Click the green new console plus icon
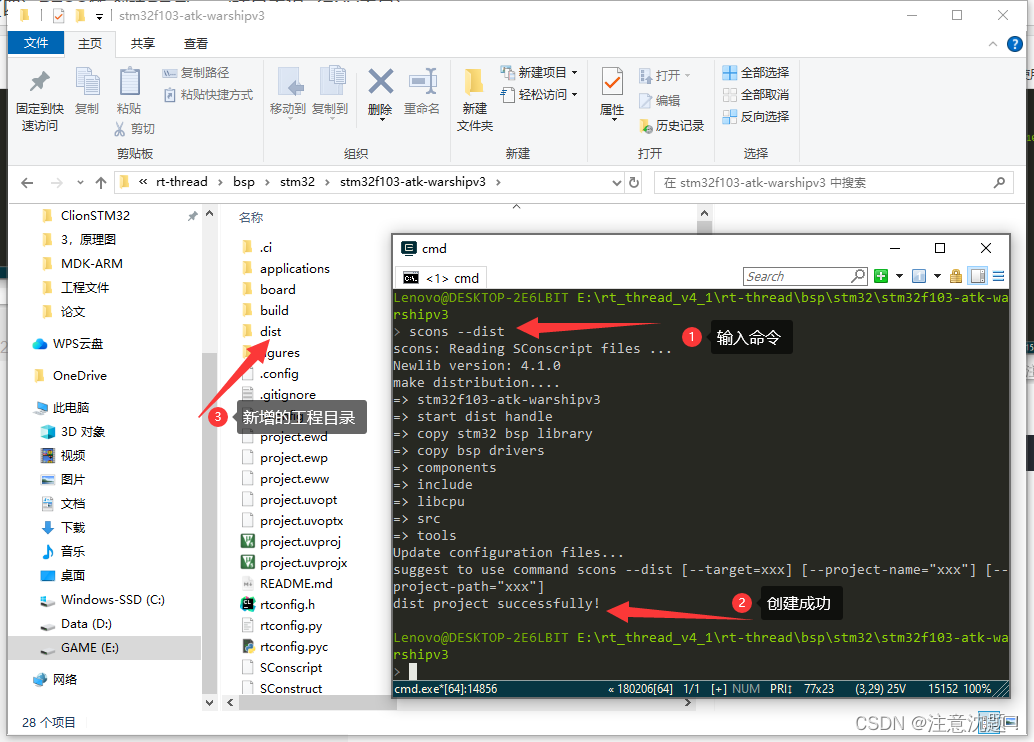The width and height of the screenshot is (1034, 742). (x=880, y=276)
